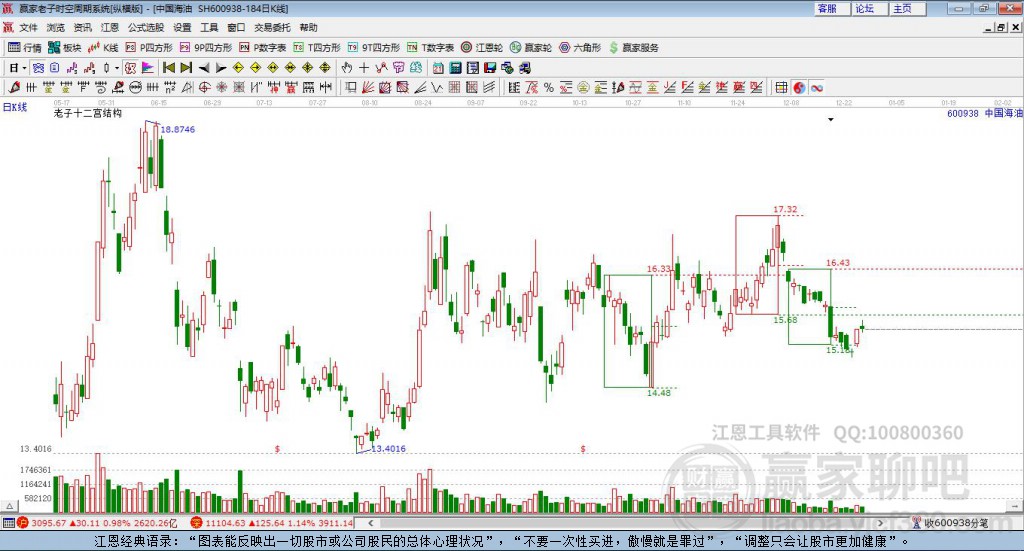Jump to first bar icon

click(169, 68)
